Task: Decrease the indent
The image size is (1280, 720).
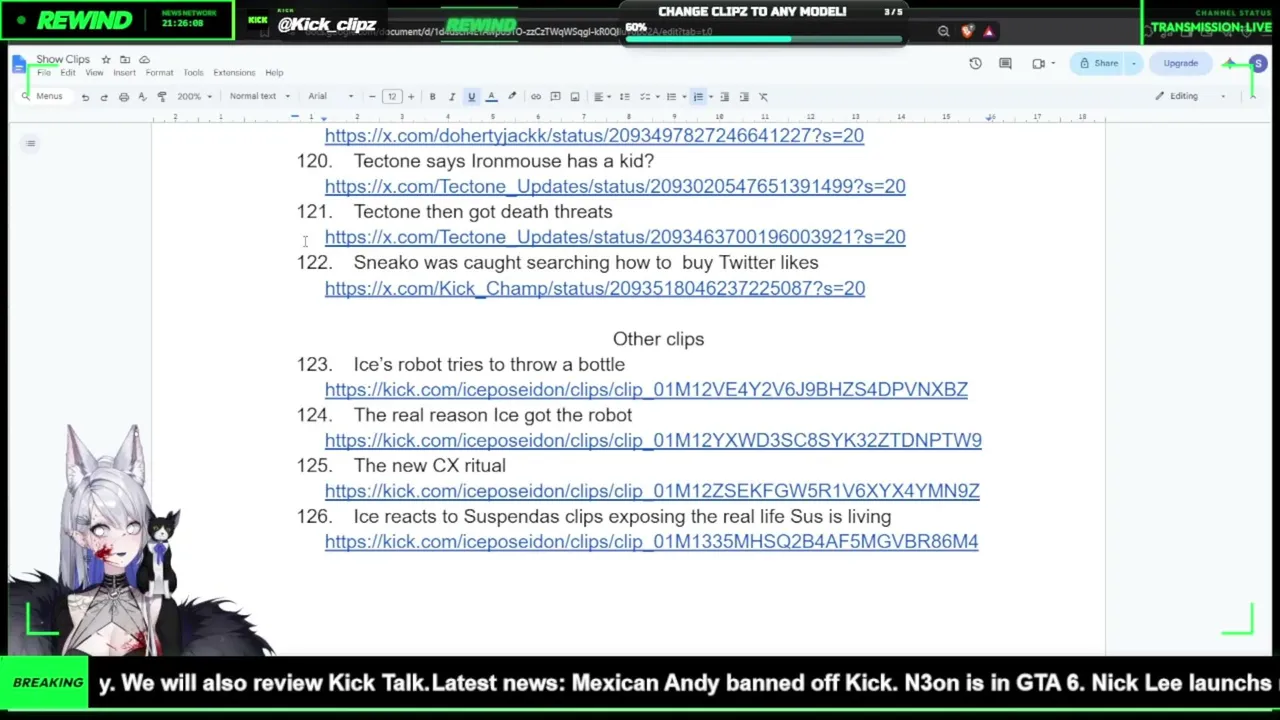Action: point(724,97)
